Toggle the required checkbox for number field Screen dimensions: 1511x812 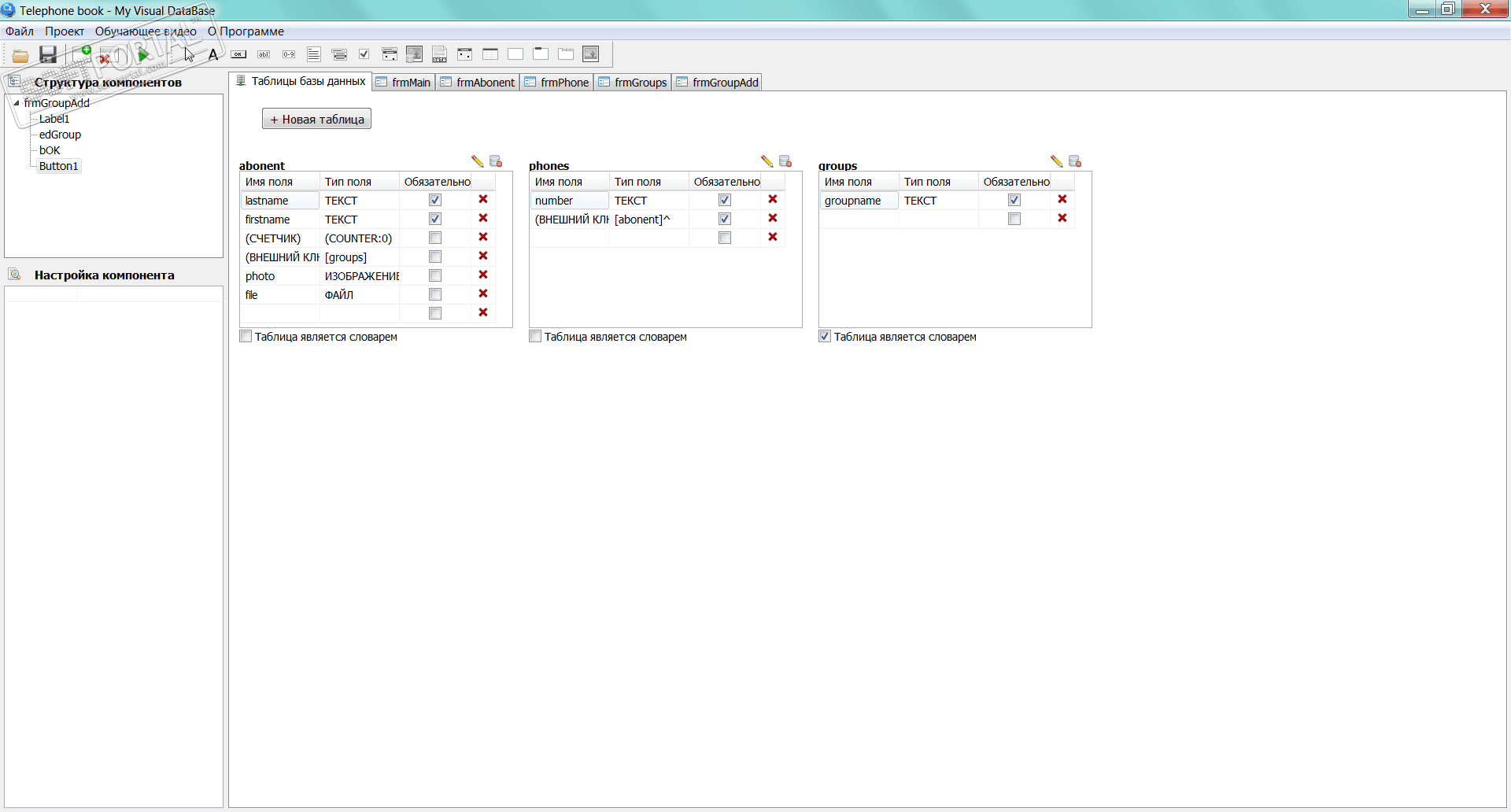(725, 200)
